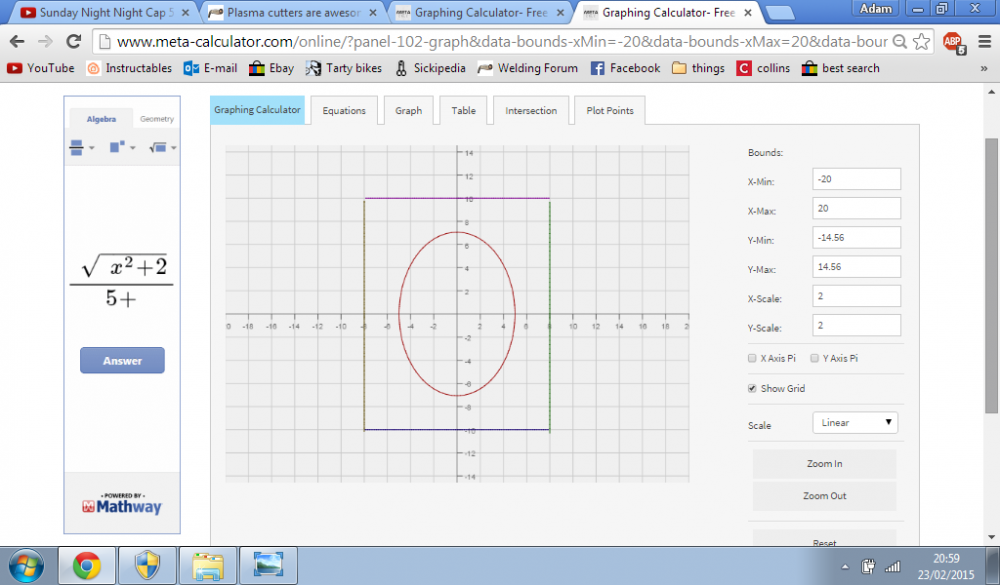Bookmark this page with the star icon
1000x585 pixels.
pyautogui.click(x=922, y=42)
